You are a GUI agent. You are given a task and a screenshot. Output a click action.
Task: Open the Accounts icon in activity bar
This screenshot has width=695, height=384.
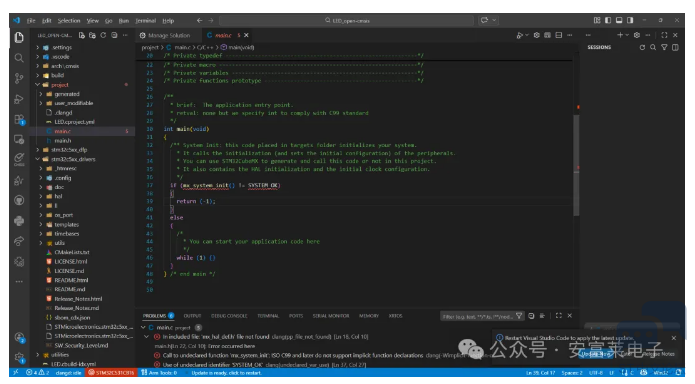click(x=19, y=337)
